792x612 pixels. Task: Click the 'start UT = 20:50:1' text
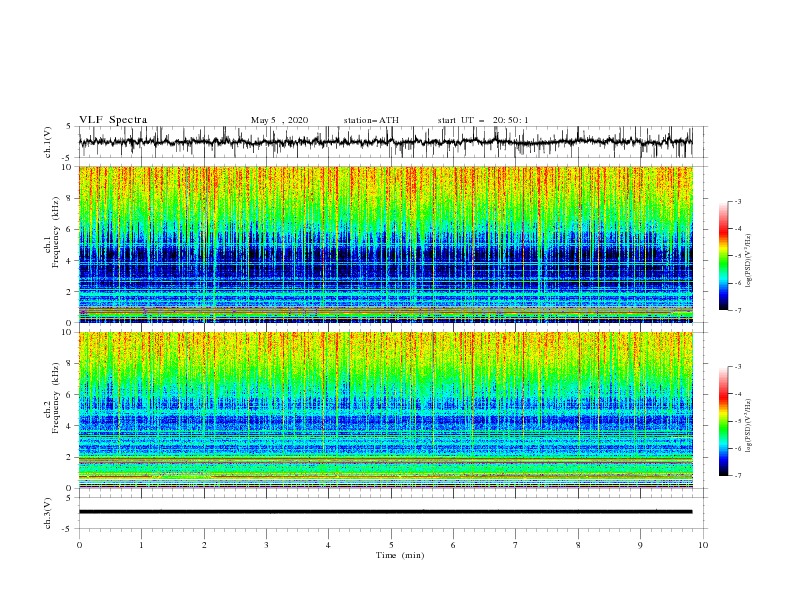click(x=483, y=120)
